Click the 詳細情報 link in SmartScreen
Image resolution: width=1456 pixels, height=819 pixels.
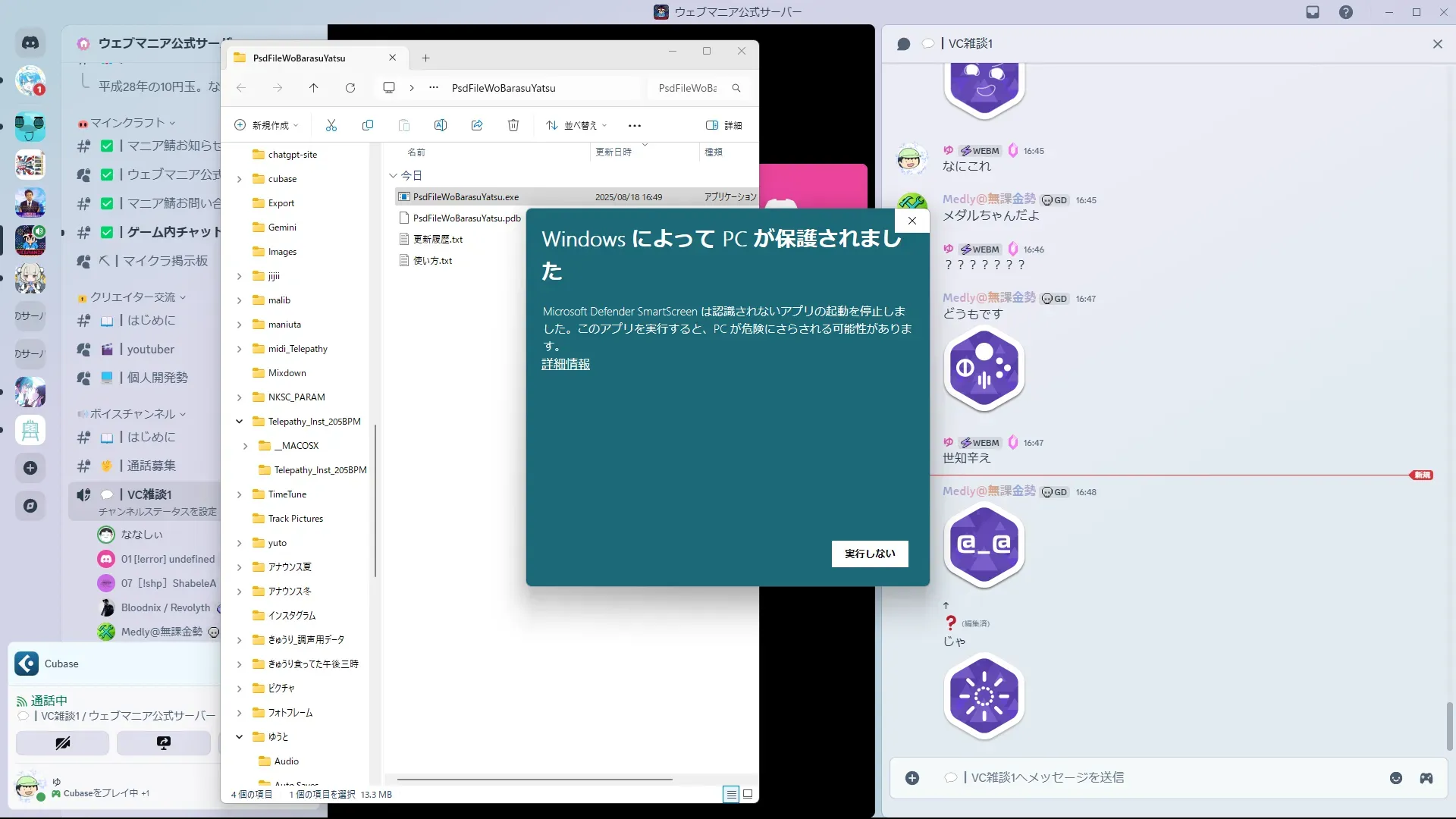pyautogui.click(x=566, y=364)
